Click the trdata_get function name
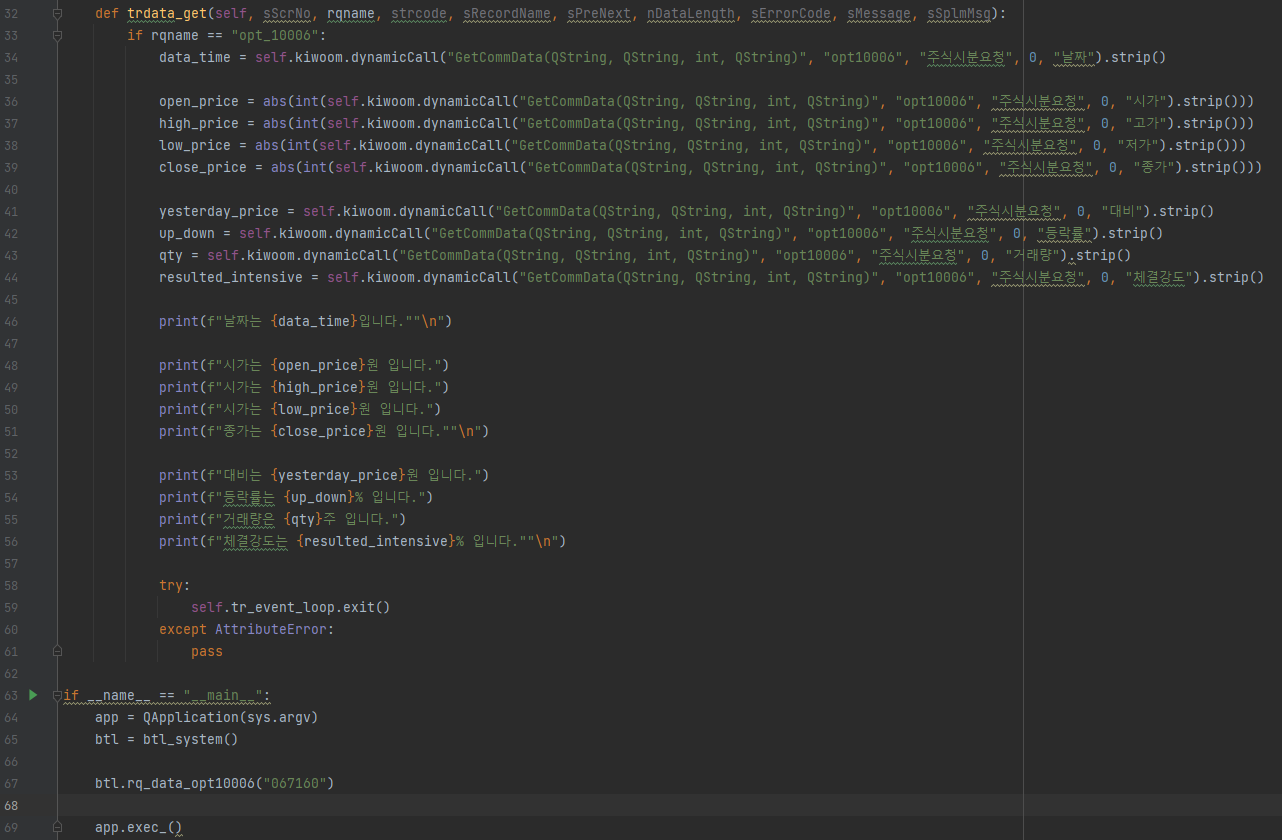Viewport: 1282px width, 840px height. (x=167, y=14)
